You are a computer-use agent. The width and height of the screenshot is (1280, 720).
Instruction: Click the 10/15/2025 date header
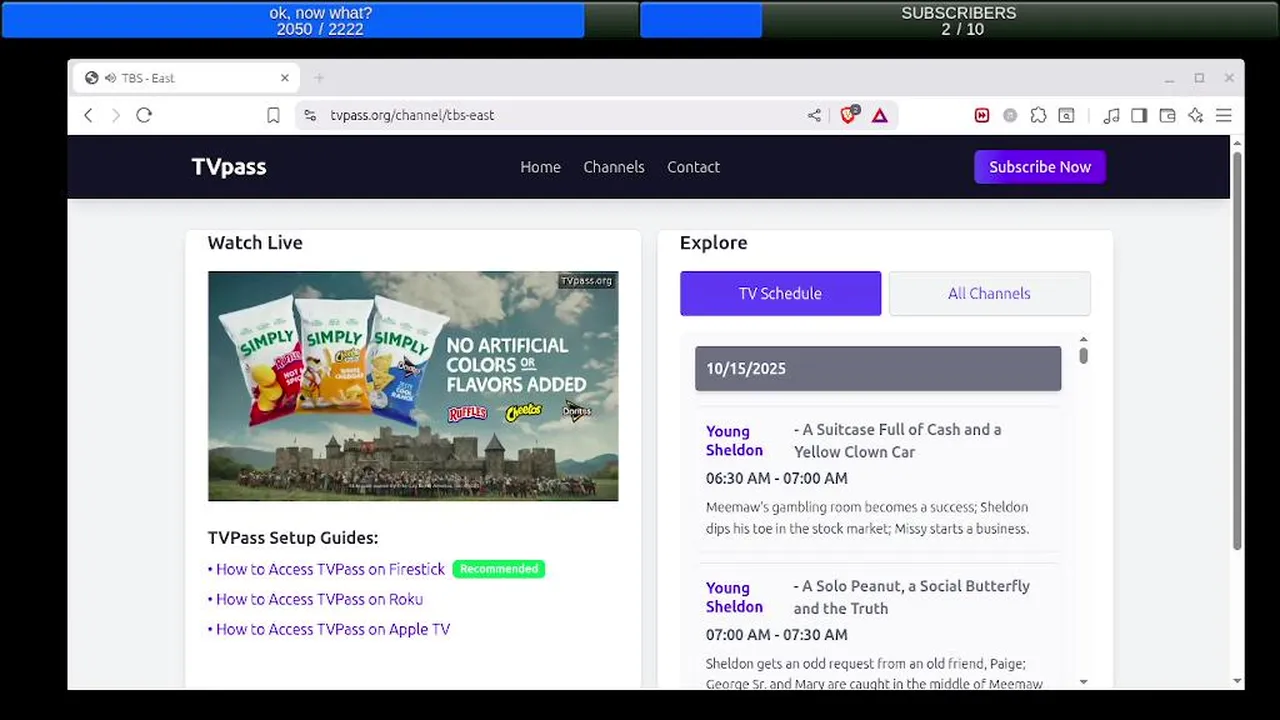pos(878,368)
